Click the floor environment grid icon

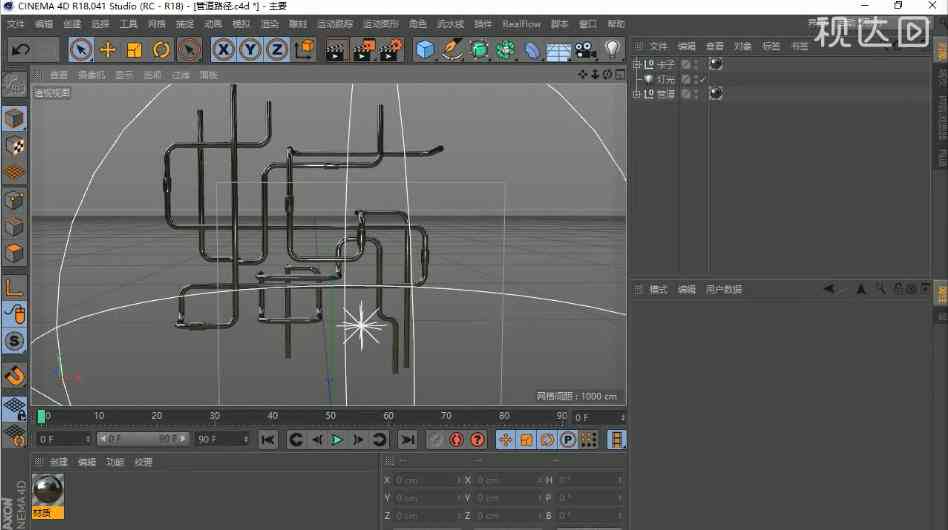(x=559, y=51)
